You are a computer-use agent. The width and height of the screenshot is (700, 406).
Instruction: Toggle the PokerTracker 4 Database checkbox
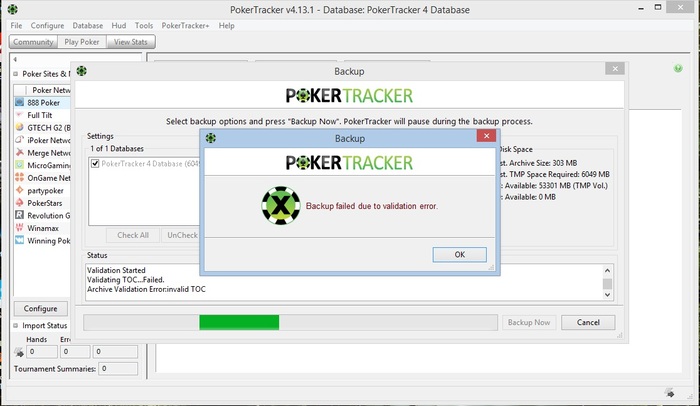(x=95, y=163)
